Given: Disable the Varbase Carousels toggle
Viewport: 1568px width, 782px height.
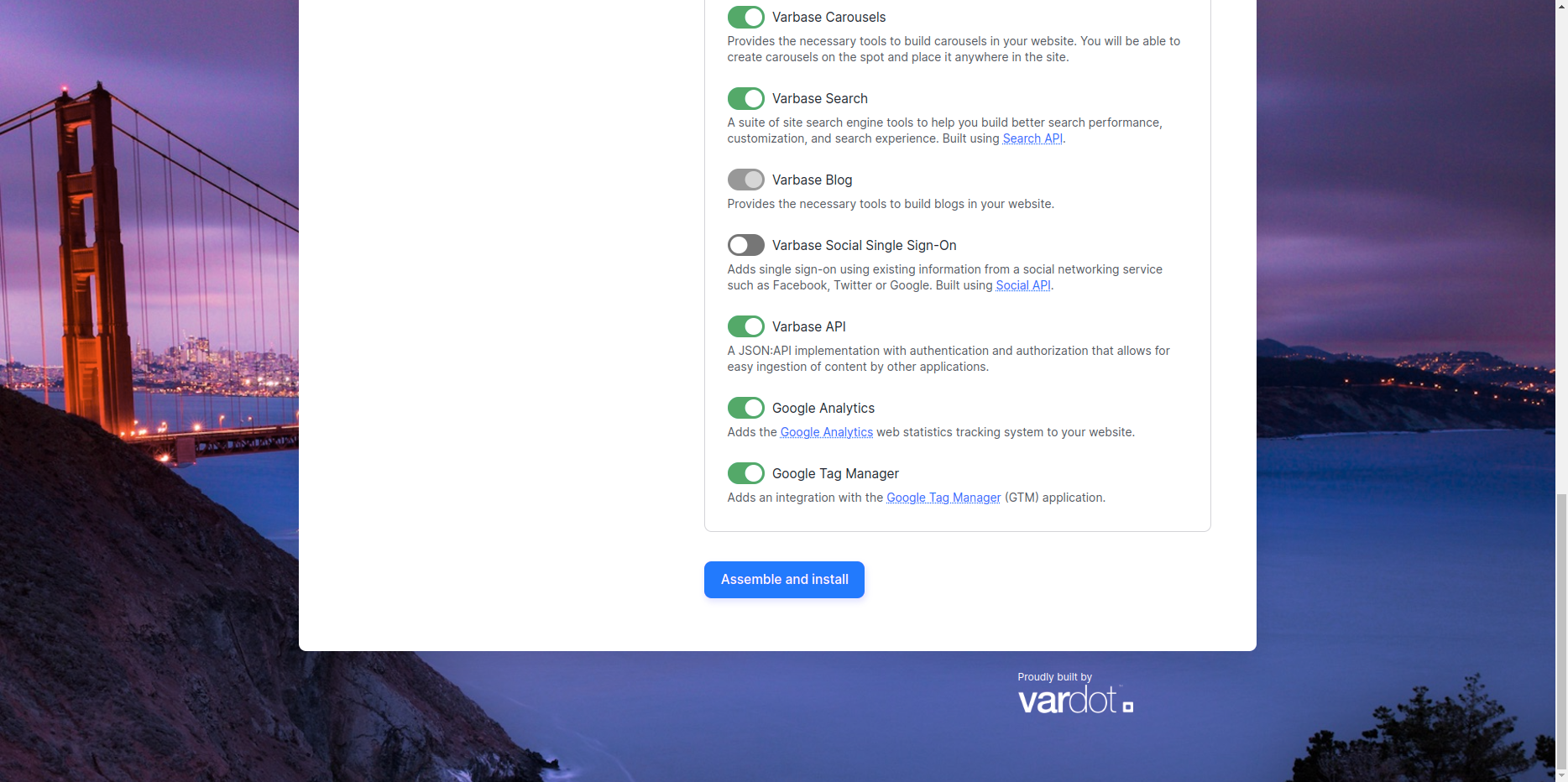Looking at the screenshot, I should (x=745, y=17).
